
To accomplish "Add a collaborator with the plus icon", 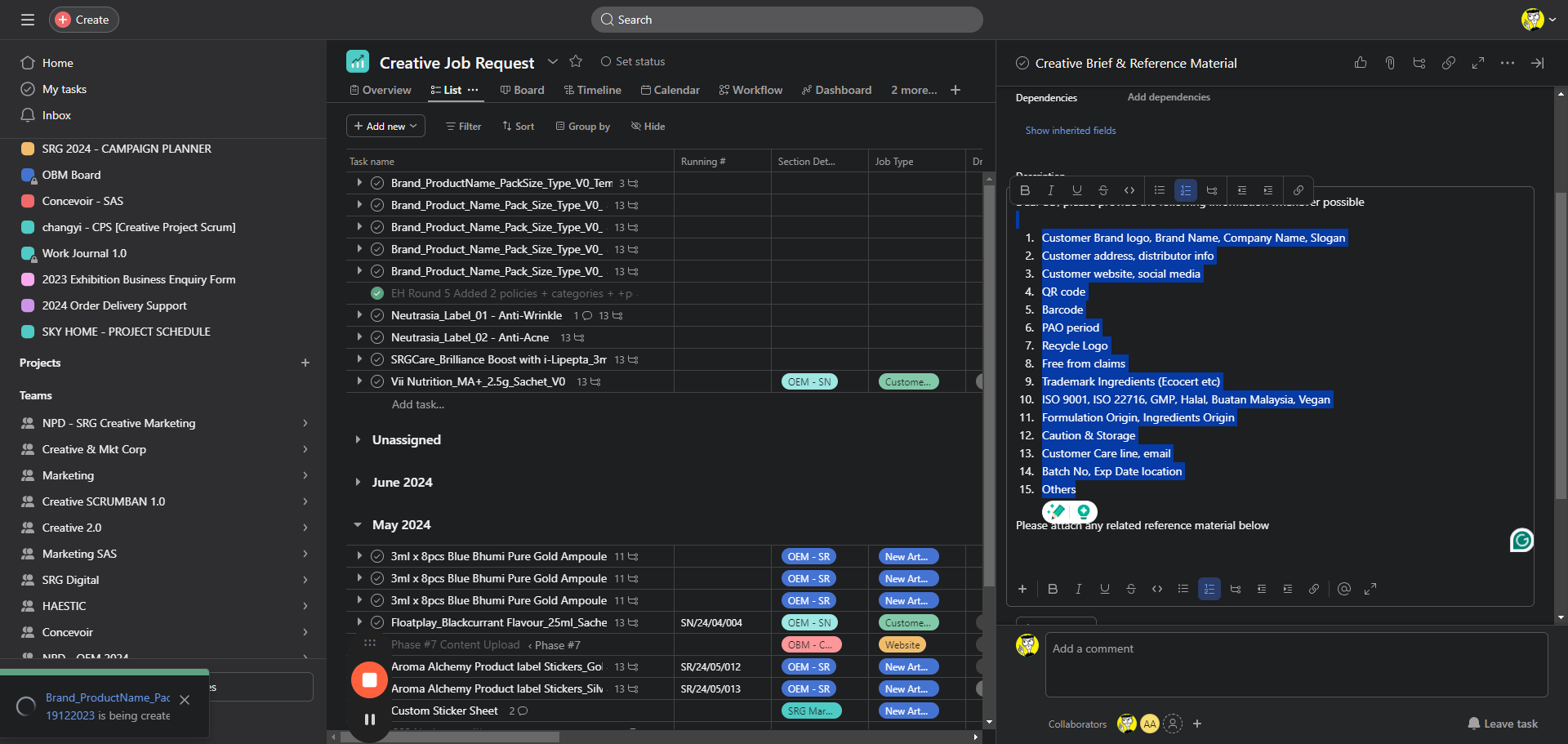I will pos(1197,724).
